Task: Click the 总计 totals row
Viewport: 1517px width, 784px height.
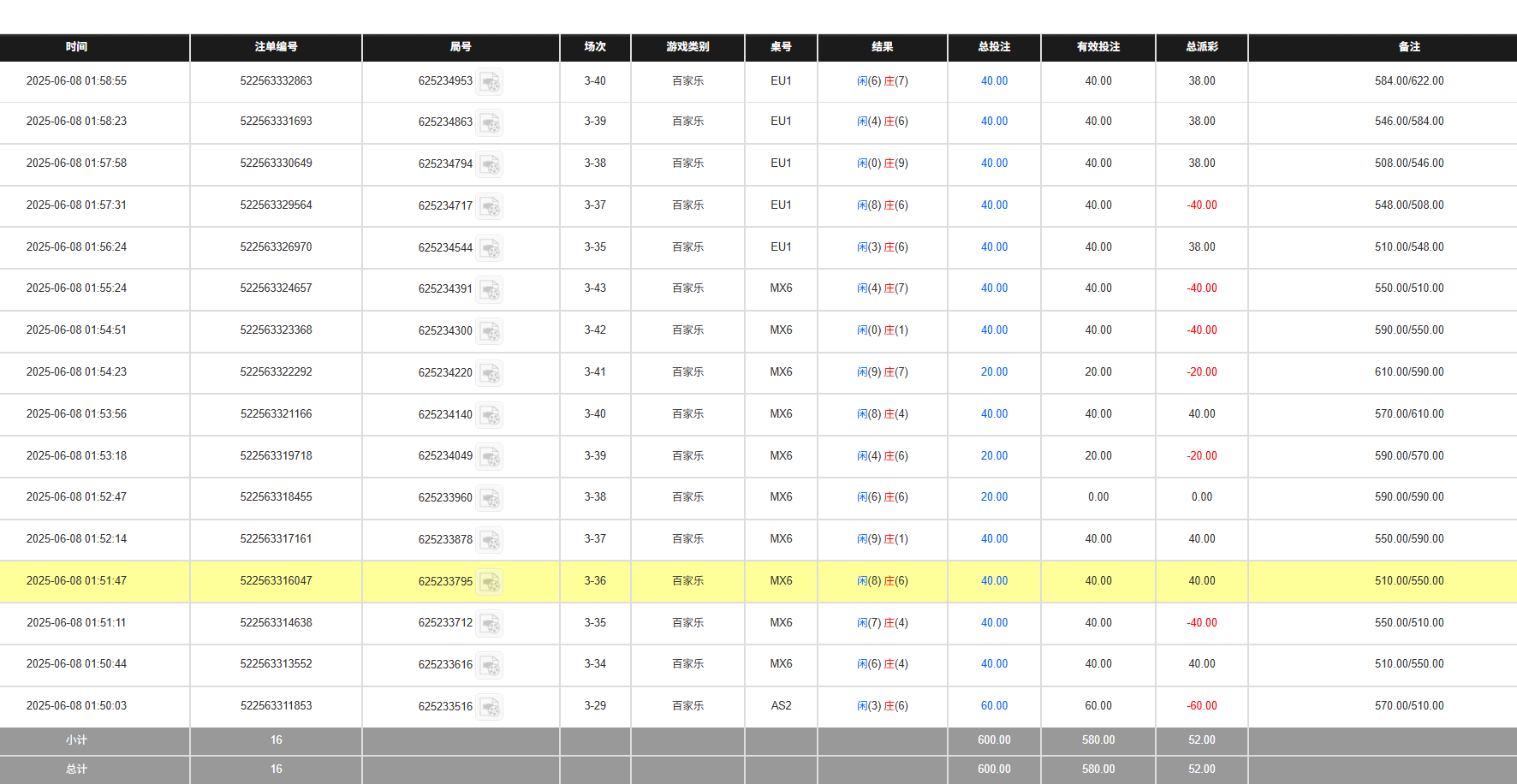Action: [76, 769]
